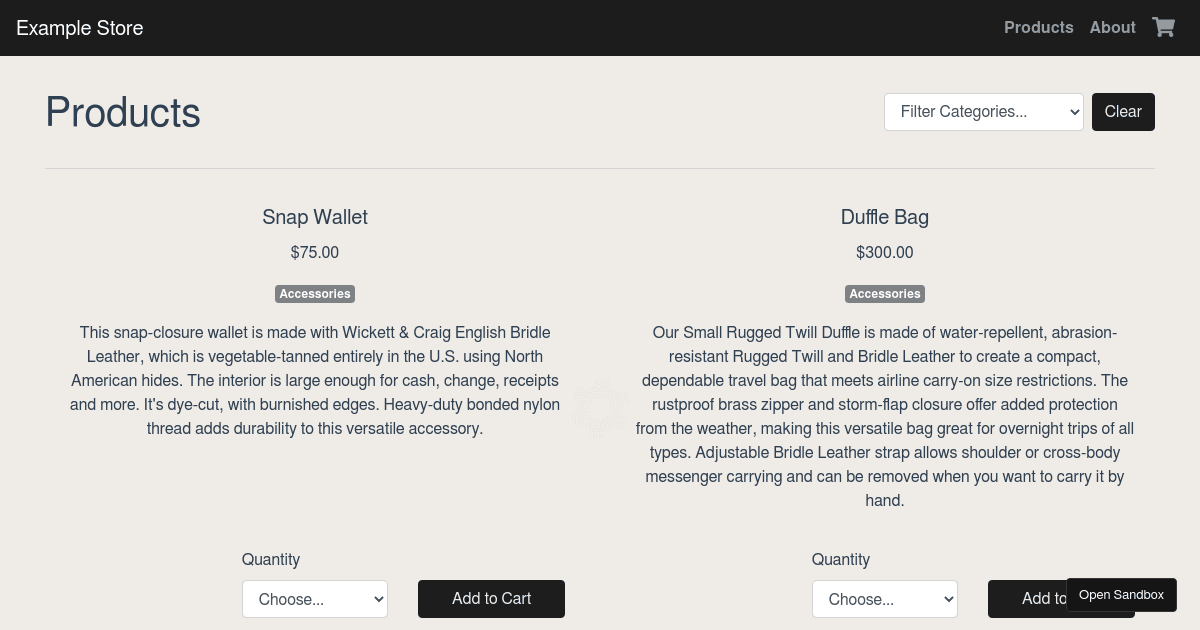Add the Snap Wallet to cart
The image size is (1200, 630).
tap(491, 599)
